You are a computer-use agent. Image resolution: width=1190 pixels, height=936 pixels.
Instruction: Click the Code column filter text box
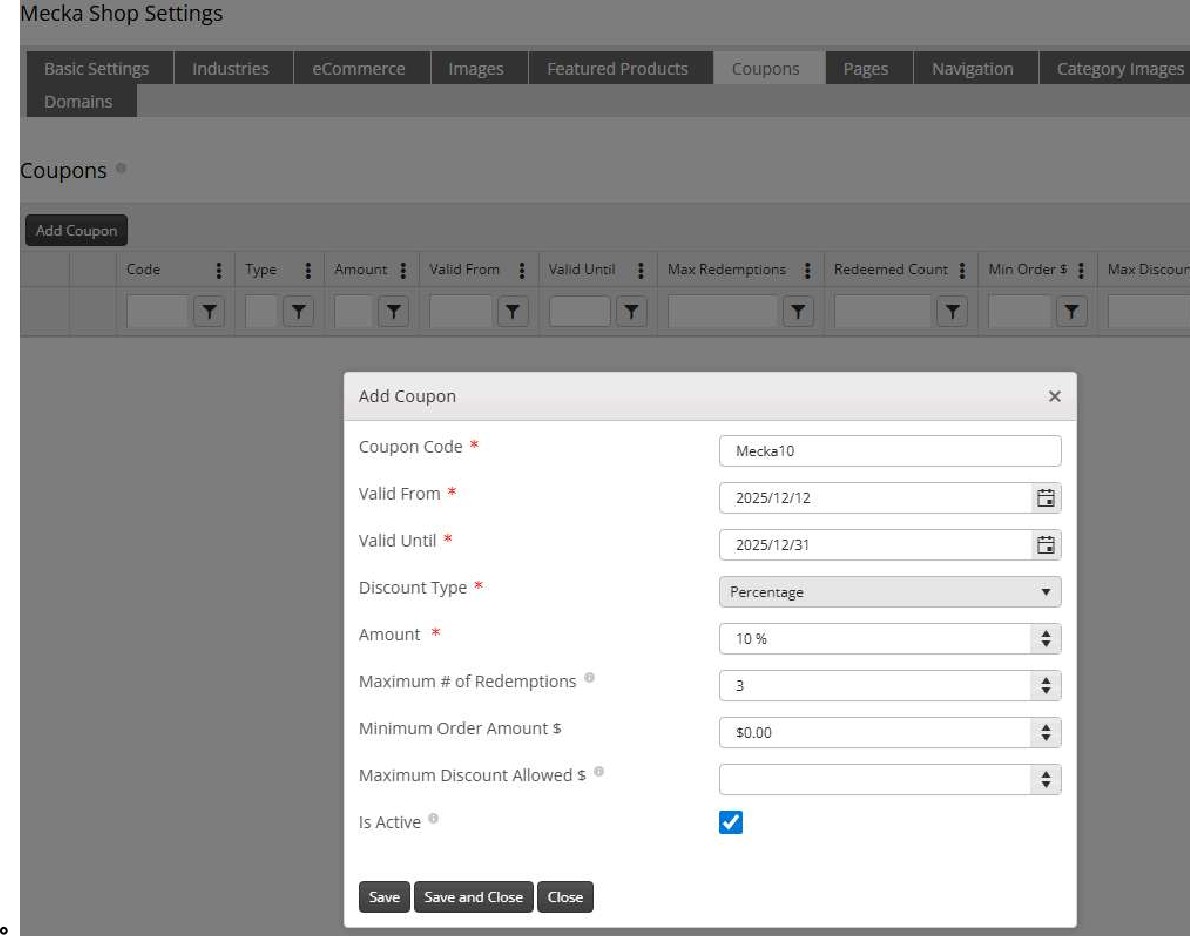[x=157, y=311]
